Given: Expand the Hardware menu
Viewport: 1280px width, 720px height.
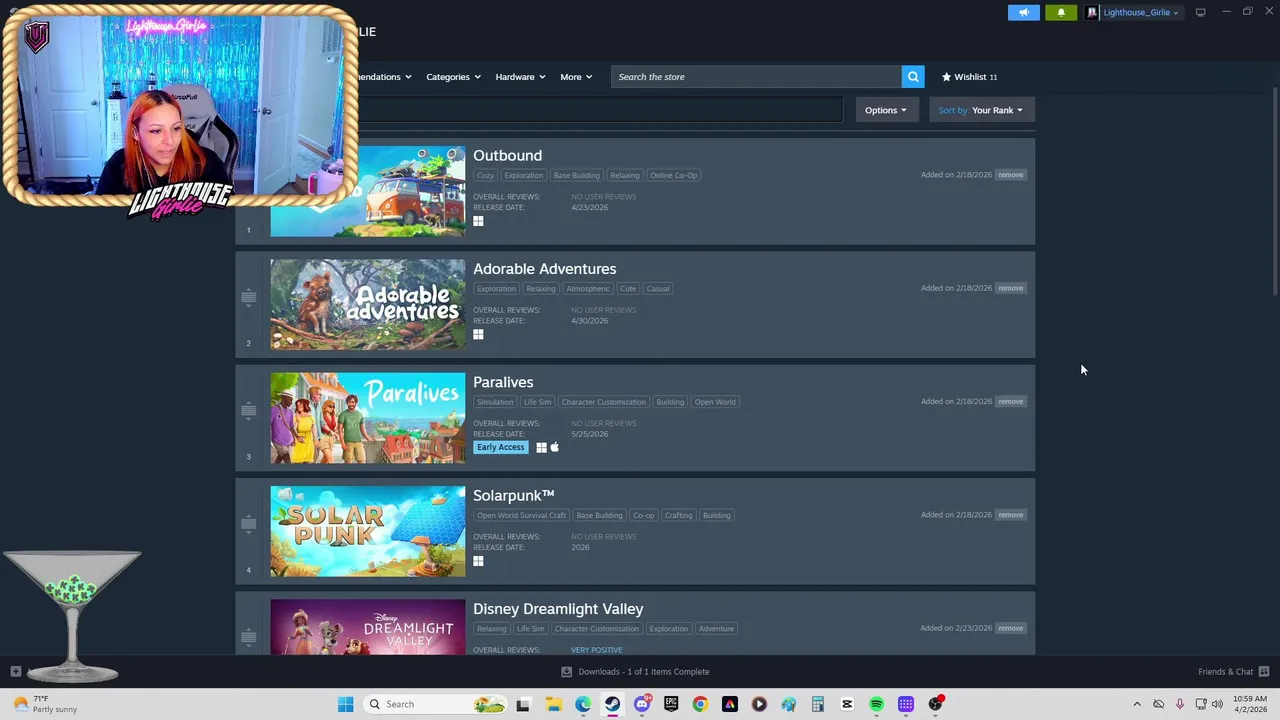Looking at the screenshot, I should click(520, 77).
